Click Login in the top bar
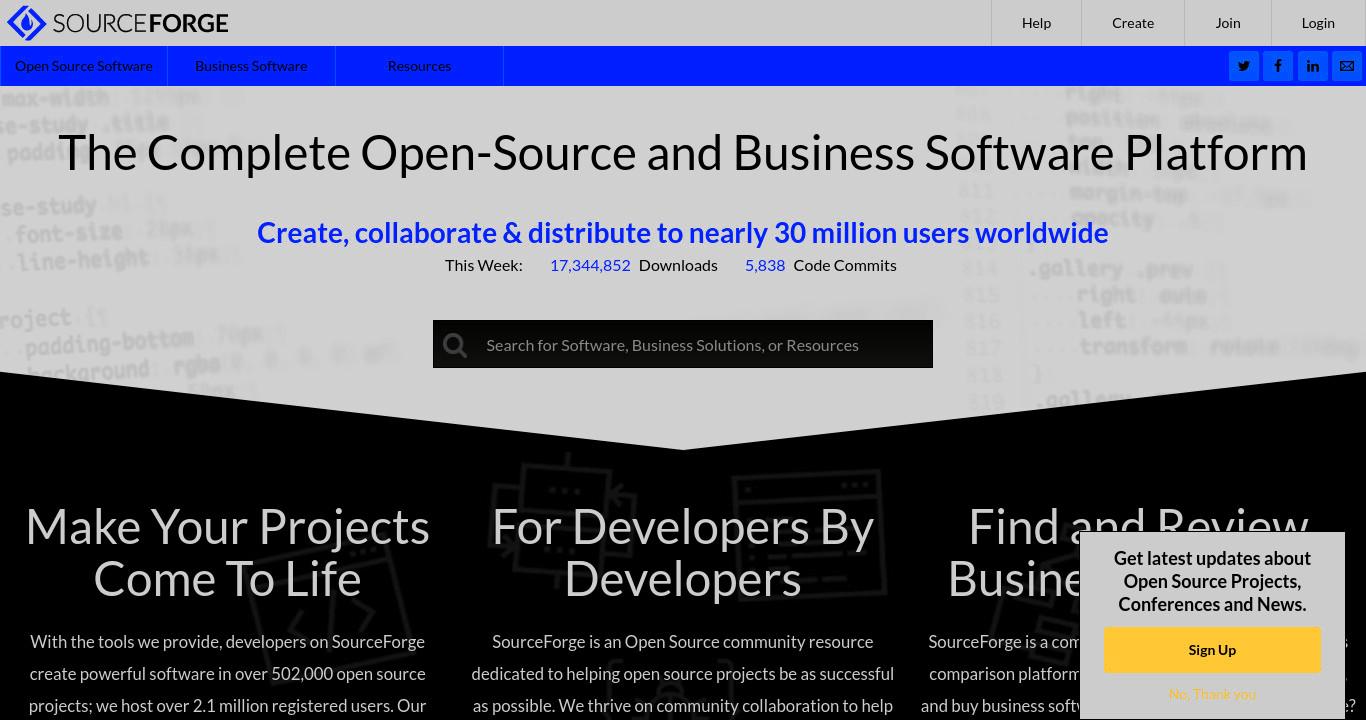 click(1318, 23)
